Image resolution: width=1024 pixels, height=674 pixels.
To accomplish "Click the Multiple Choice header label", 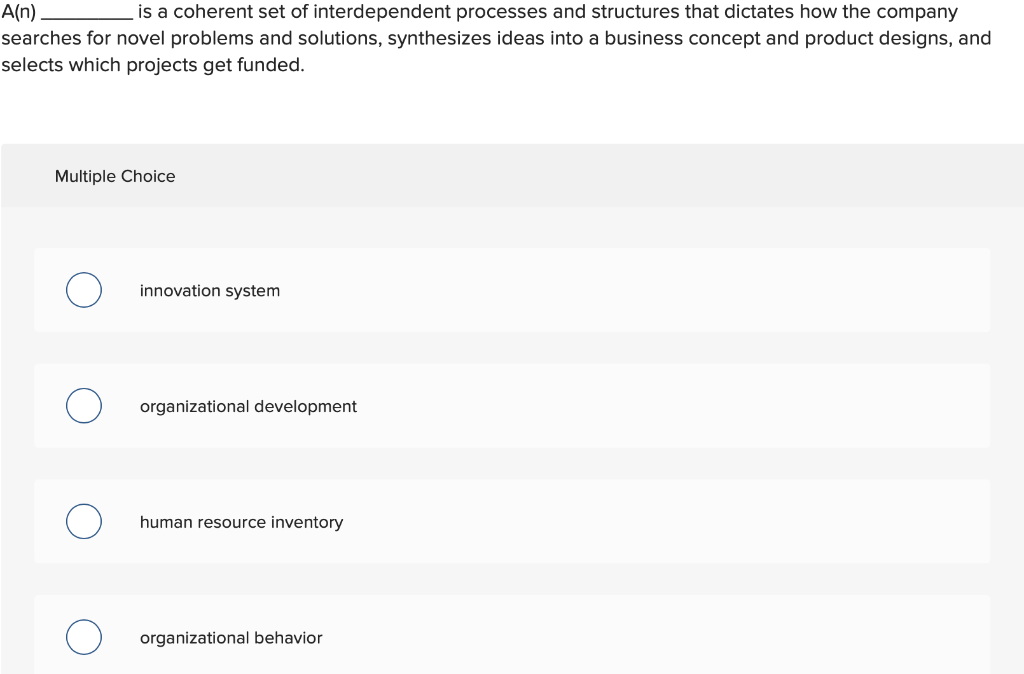I will click(x=115, y=176).
